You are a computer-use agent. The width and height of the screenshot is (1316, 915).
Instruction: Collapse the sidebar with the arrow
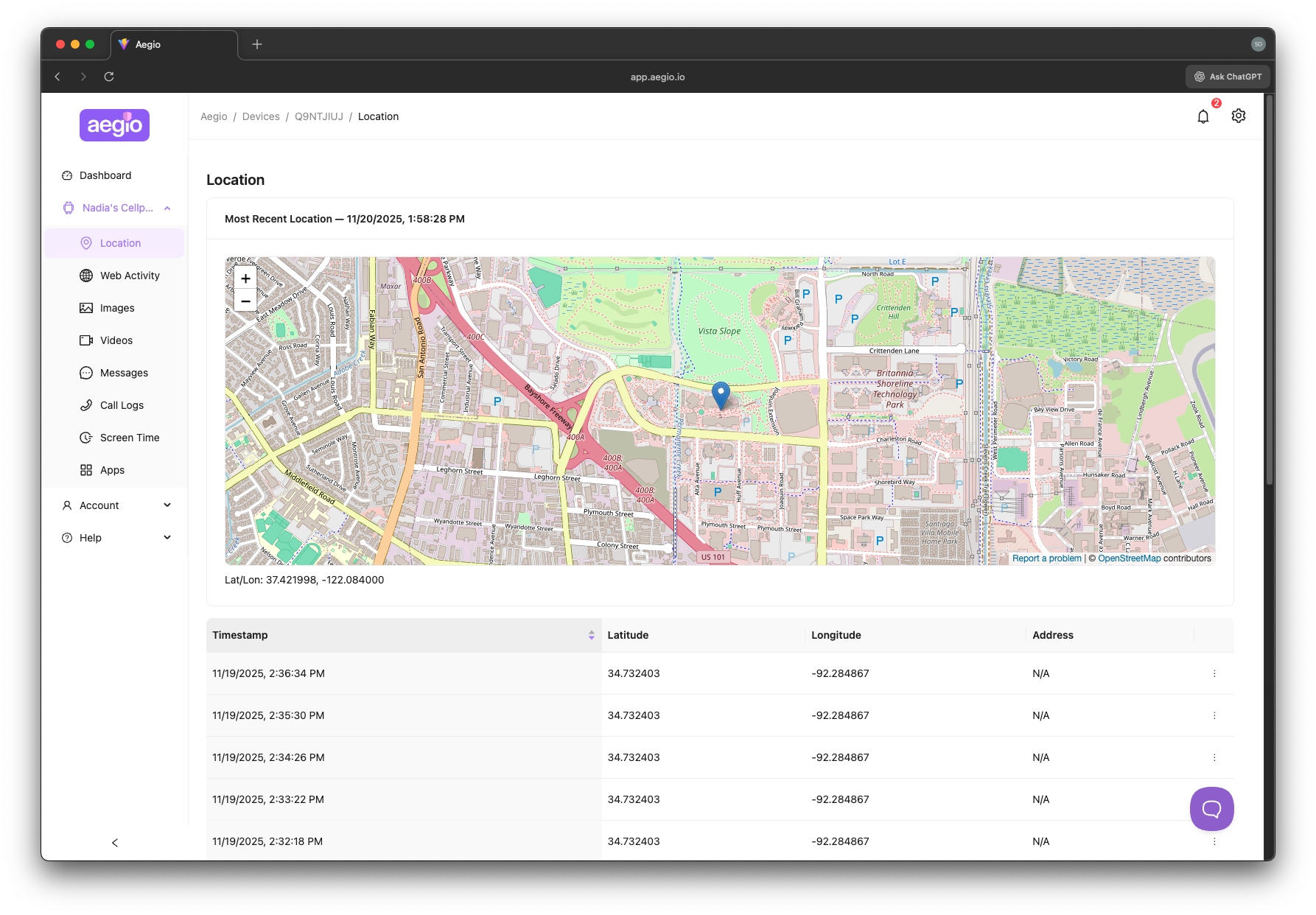coord(115,843)
